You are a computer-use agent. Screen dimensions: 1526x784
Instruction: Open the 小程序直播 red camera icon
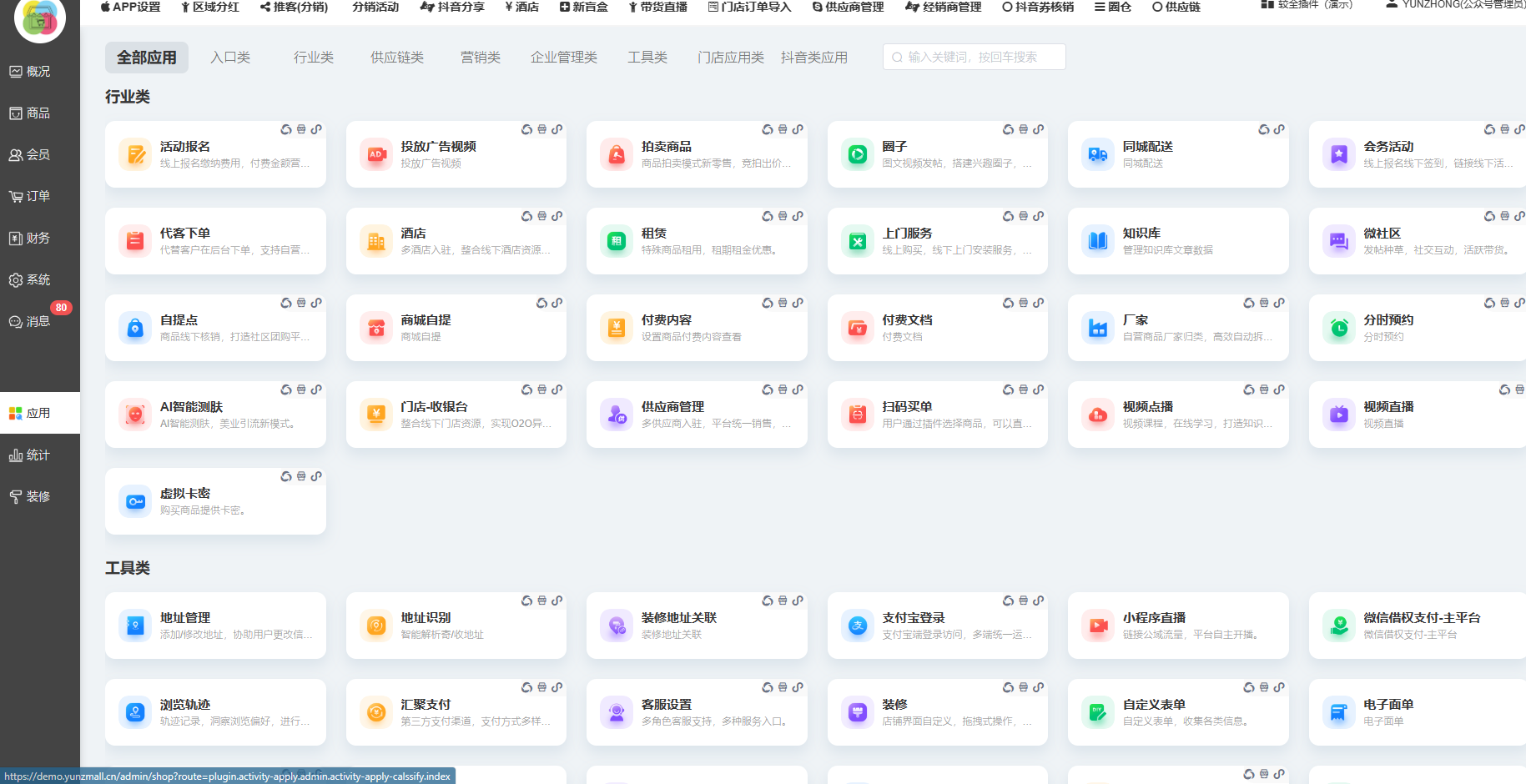(1098, 626)
